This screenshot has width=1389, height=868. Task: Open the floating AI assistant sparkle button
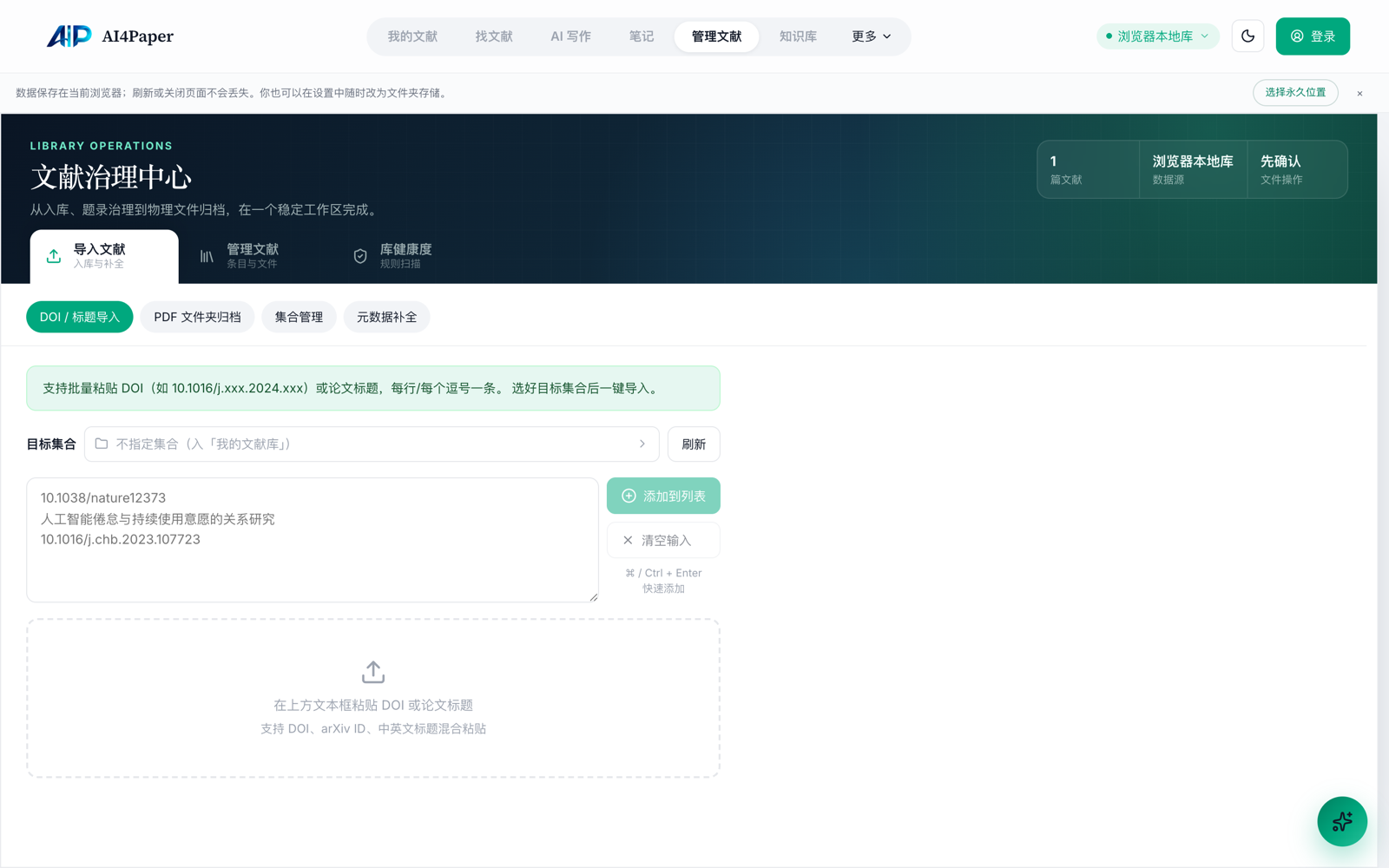(x=1342, y=821)
